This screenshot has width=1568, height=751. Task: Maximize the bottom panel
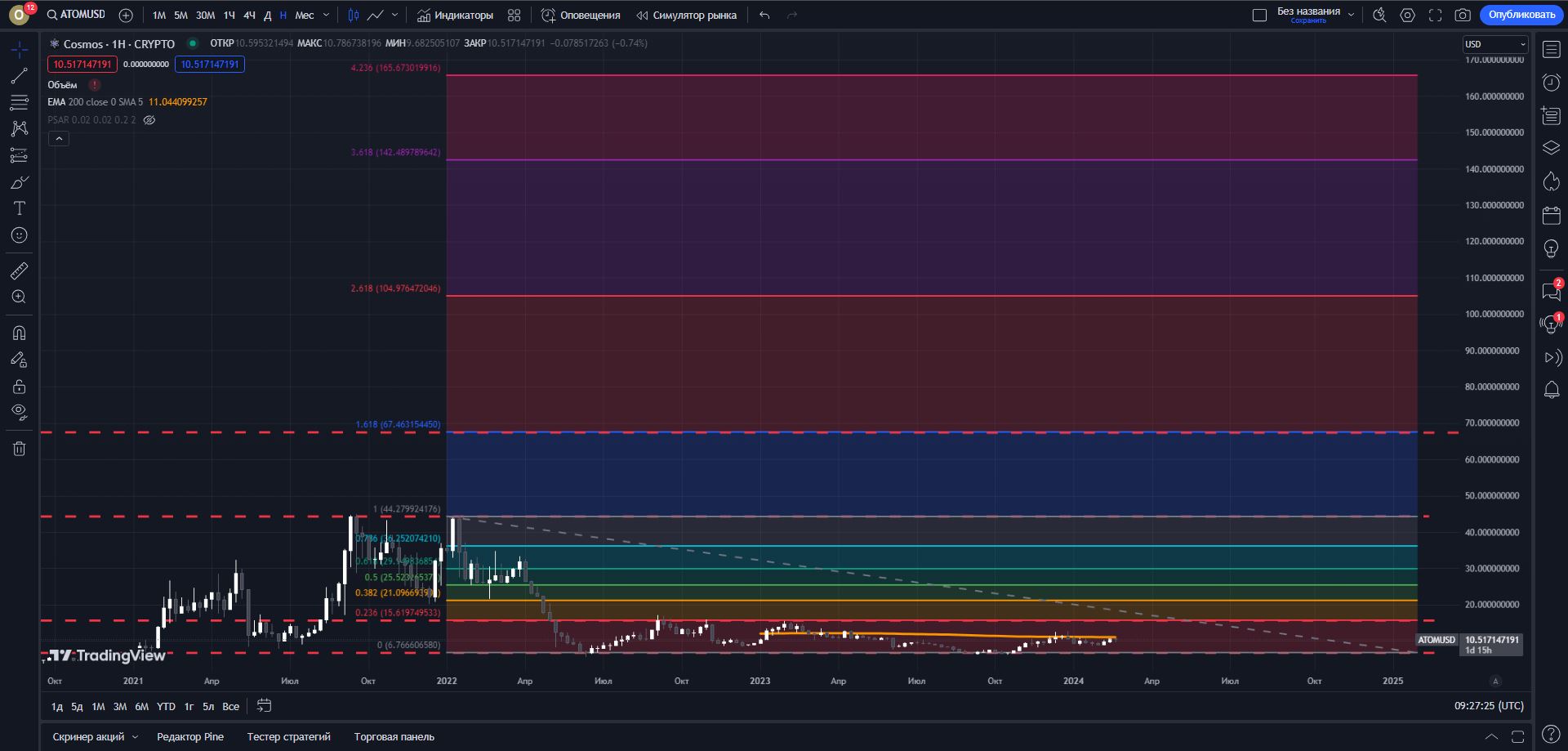click(x=1518, y=737)
